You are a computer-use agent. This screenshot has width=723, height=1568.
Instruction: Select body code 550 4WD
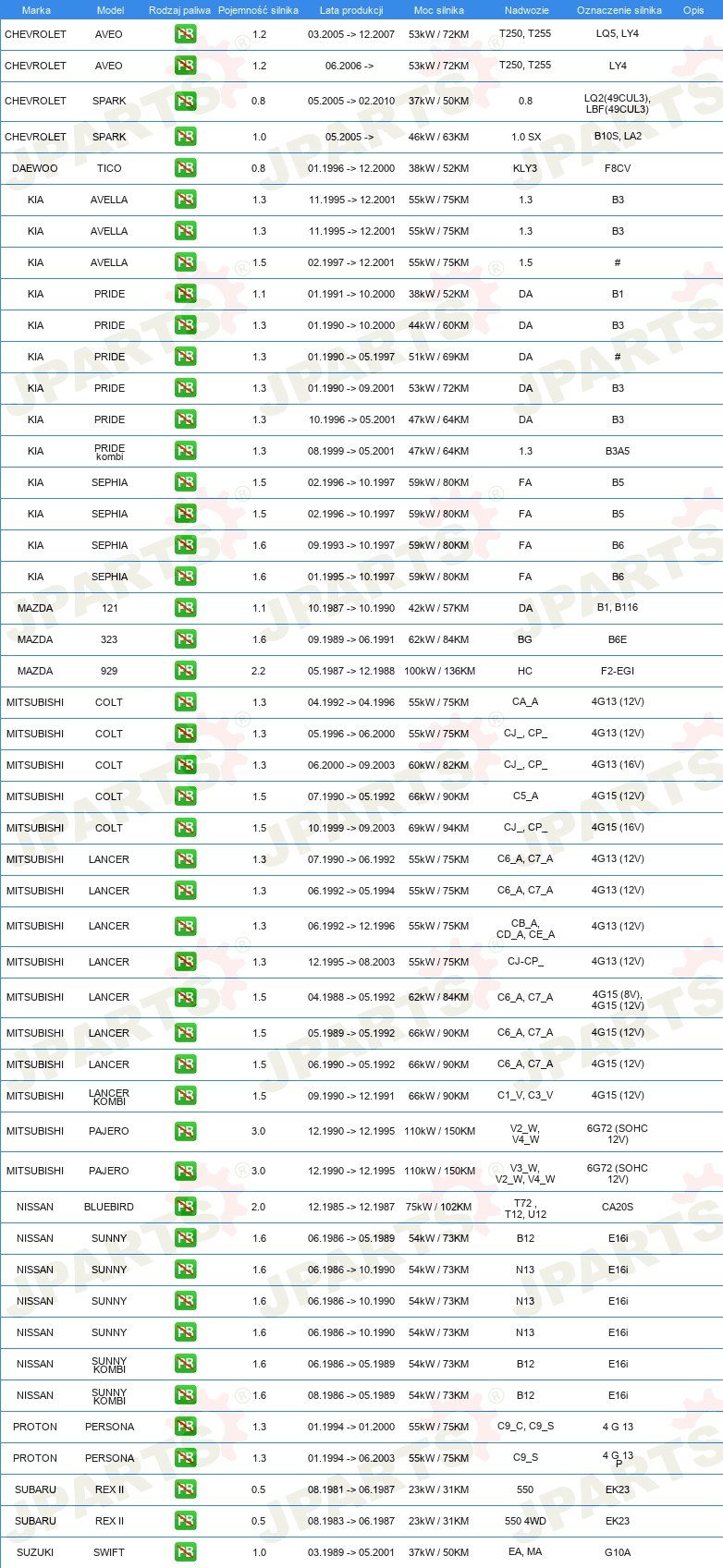tap(525, 1521)
